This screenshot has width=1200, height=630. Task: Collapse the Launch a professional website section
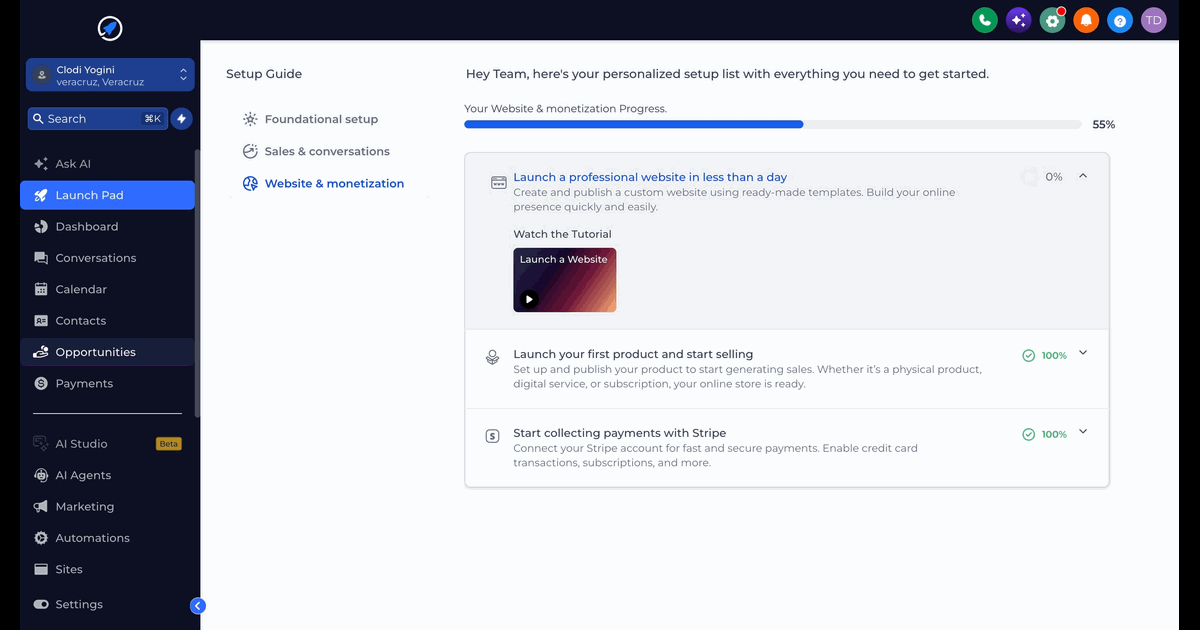point(1083,176)
